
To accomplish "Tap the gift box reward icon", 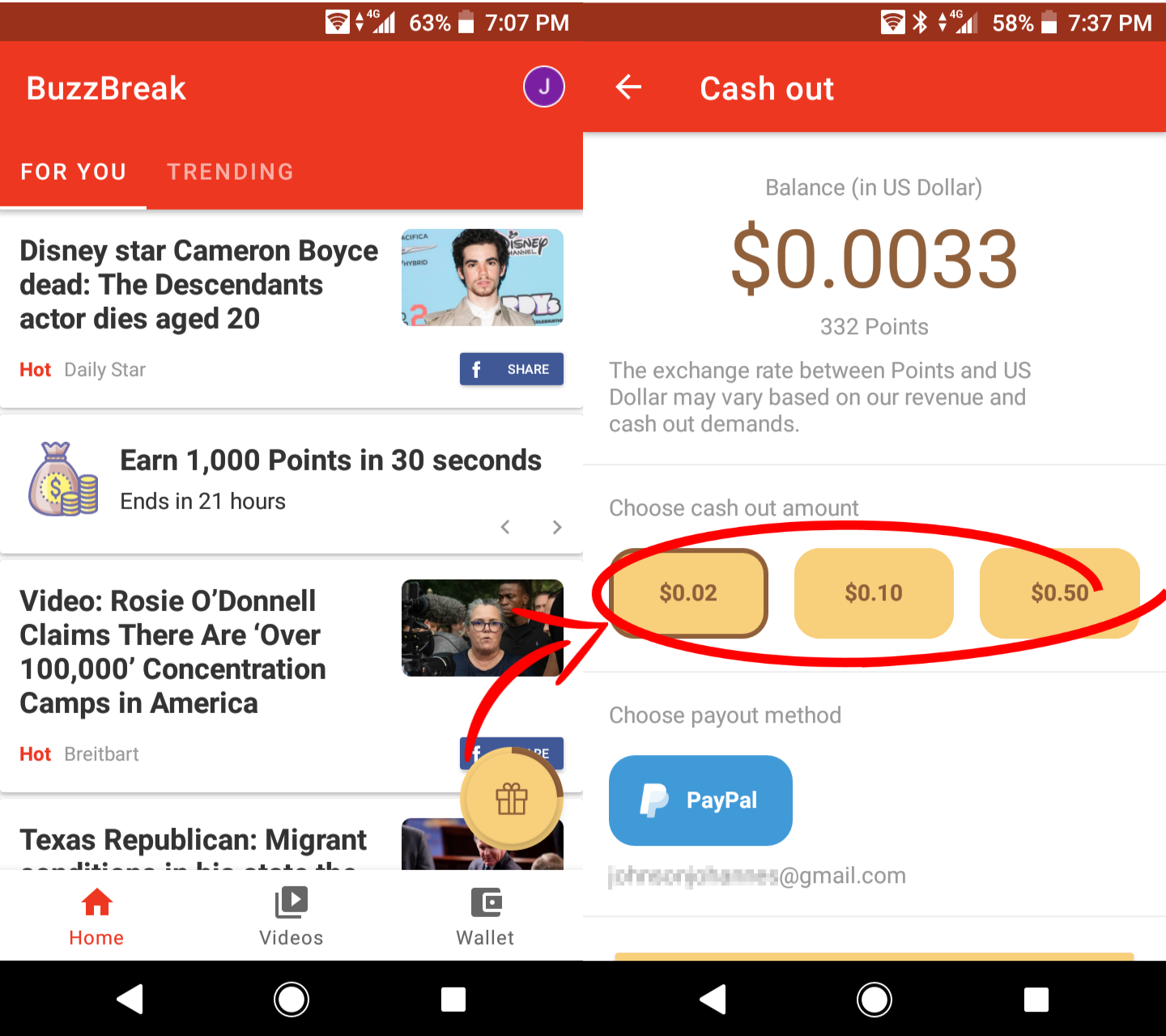I will click(x=511, y=799).
